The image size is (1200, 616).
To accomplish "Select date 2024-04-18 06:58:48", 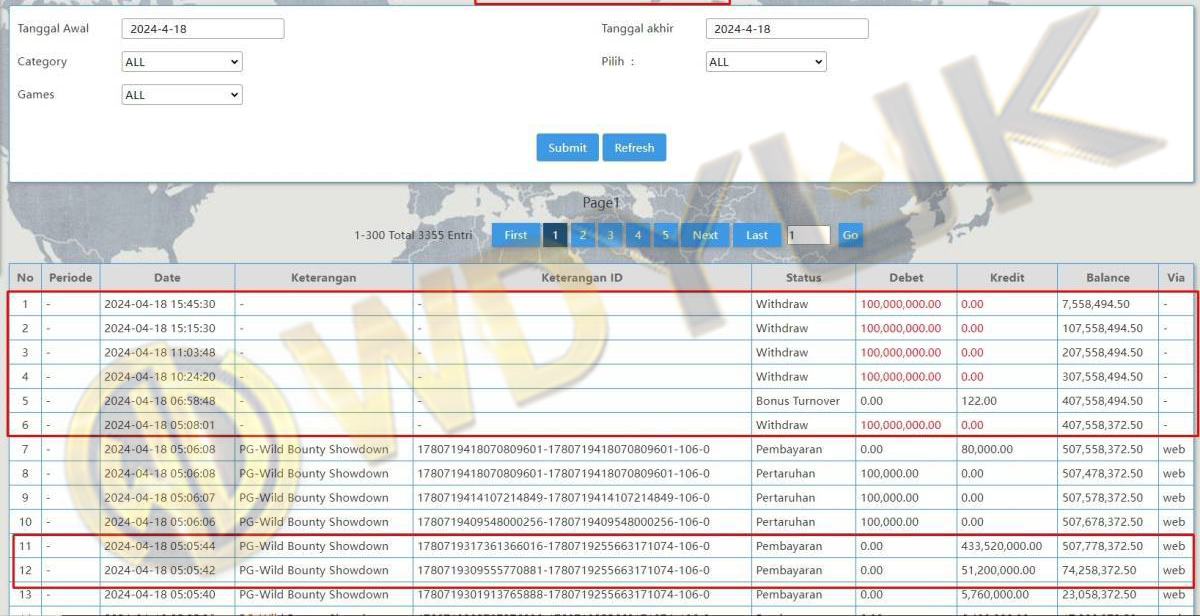I will coord(159,401).
